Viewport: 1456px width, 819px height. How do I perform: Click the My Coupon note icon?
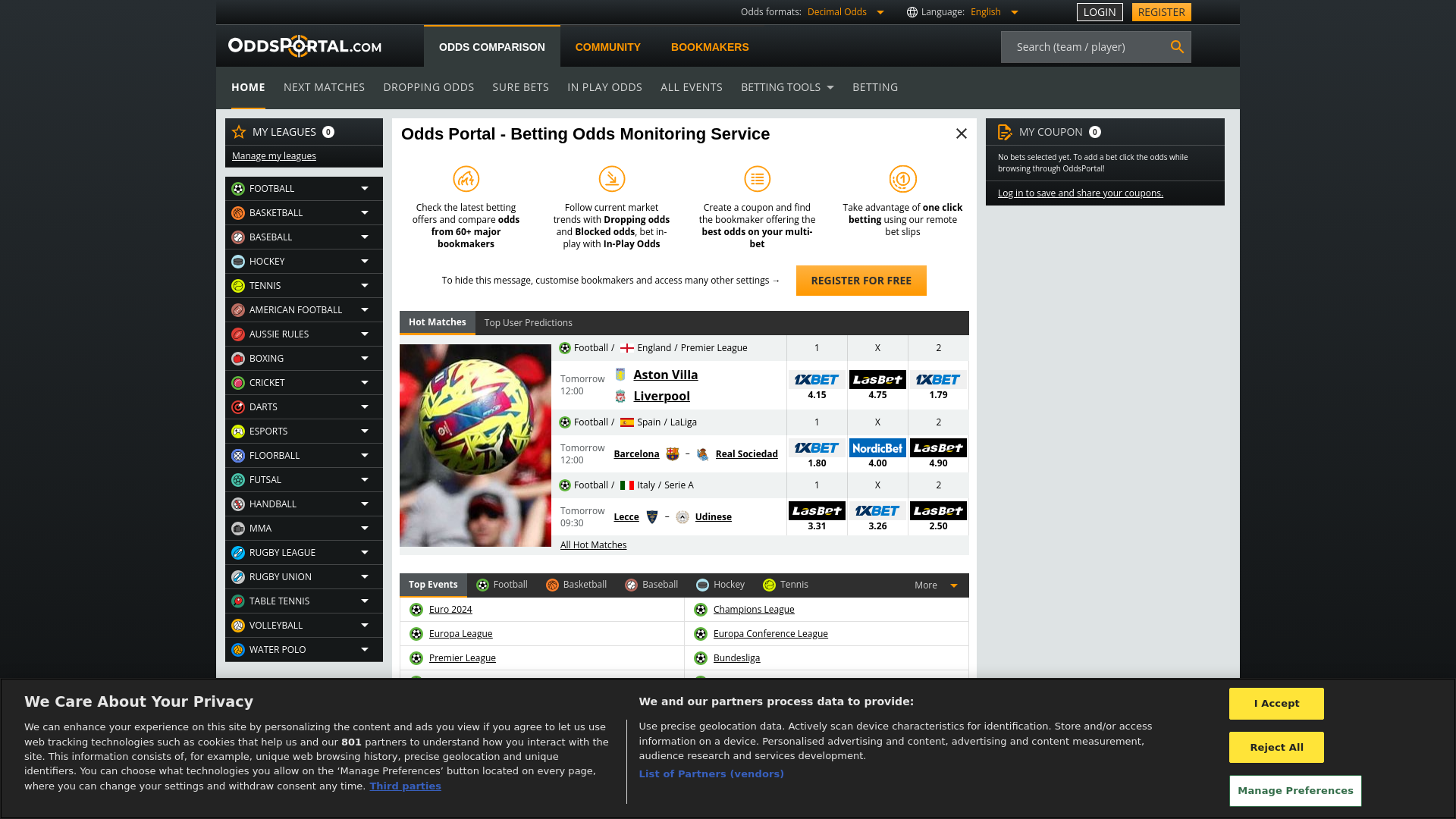pos(1005,132)
